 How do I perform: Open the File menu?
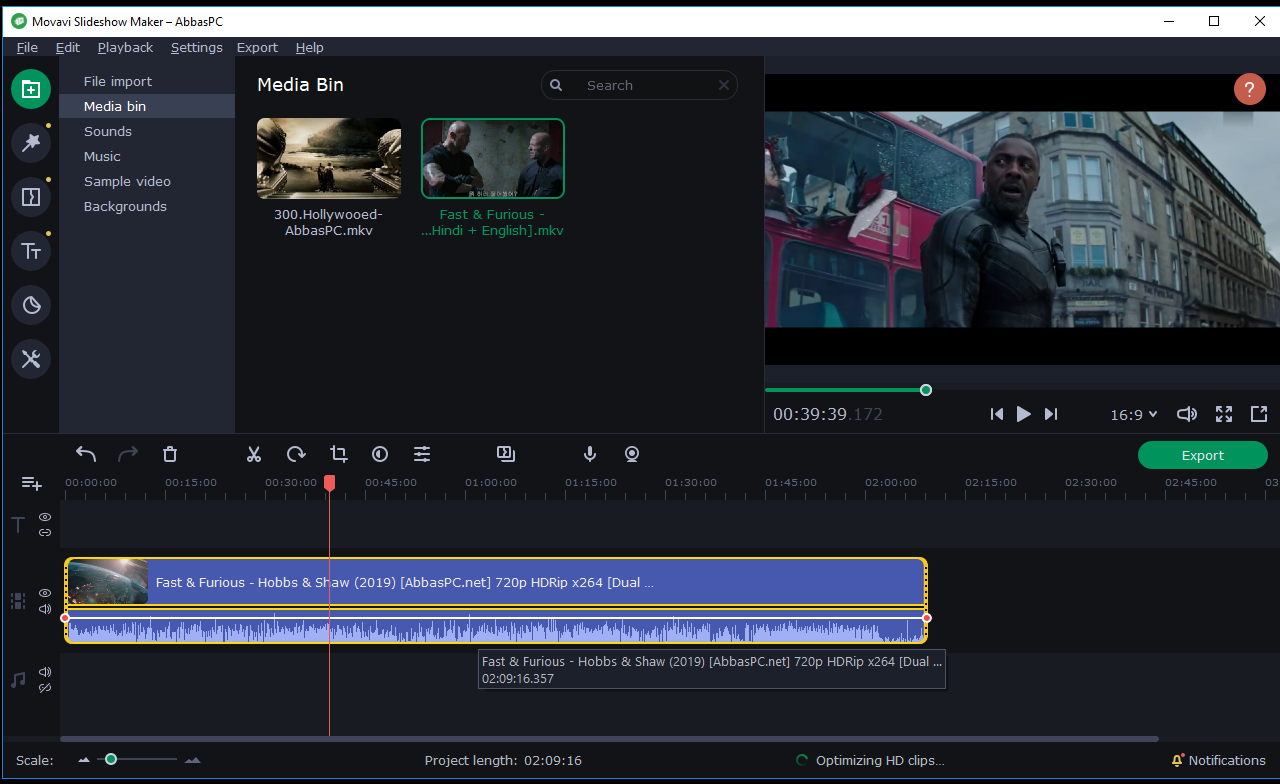pyautogui.click(x=27, y=47)
